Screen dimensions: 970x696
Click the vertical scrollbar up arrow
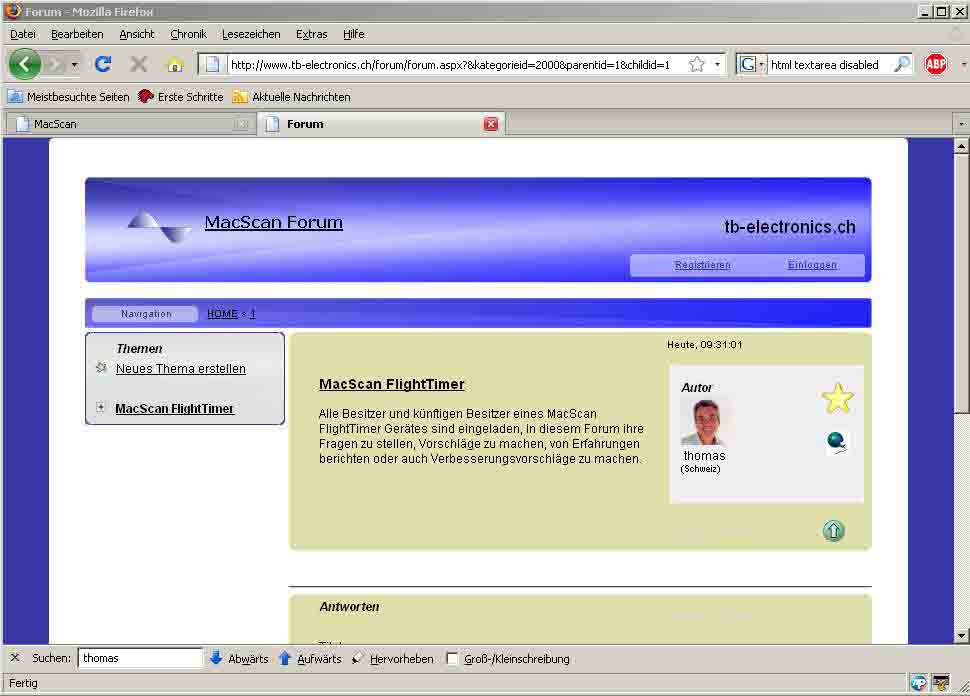(x=961, y=146)
